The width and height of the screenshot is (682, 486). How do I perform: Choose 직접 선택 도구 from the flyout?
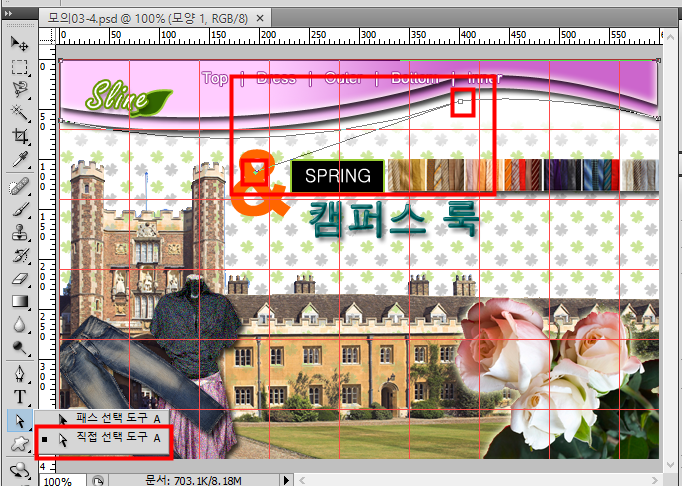pos(110,438)
